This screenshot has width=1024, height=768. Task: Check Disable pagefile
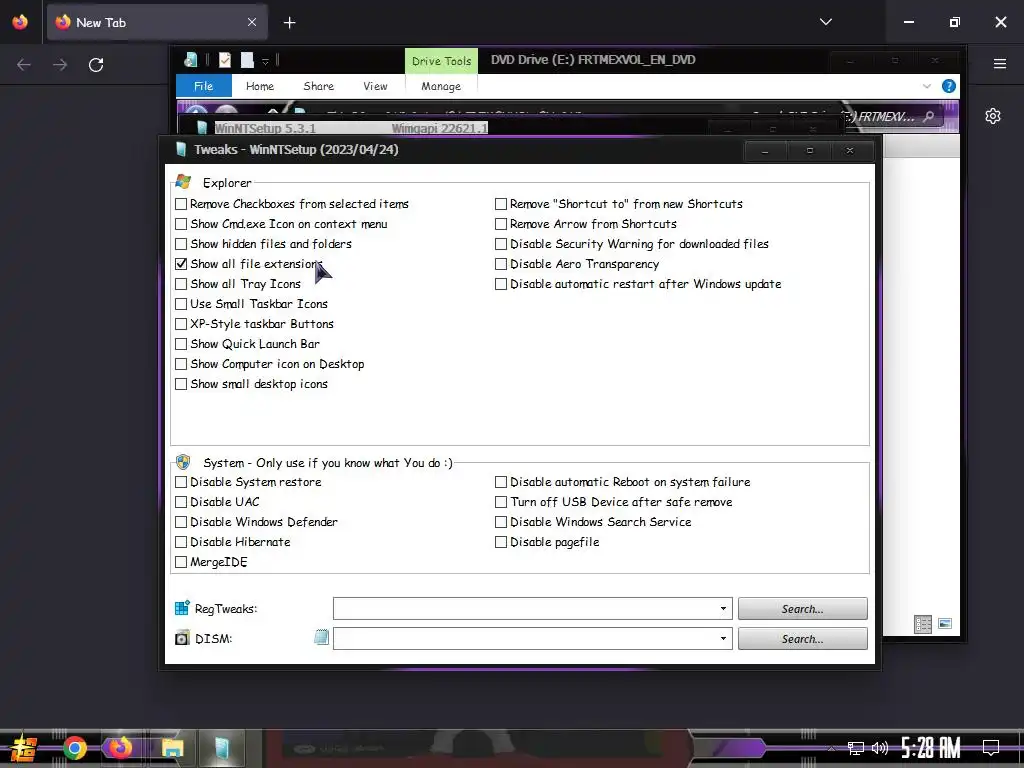[x=501, y=542]
